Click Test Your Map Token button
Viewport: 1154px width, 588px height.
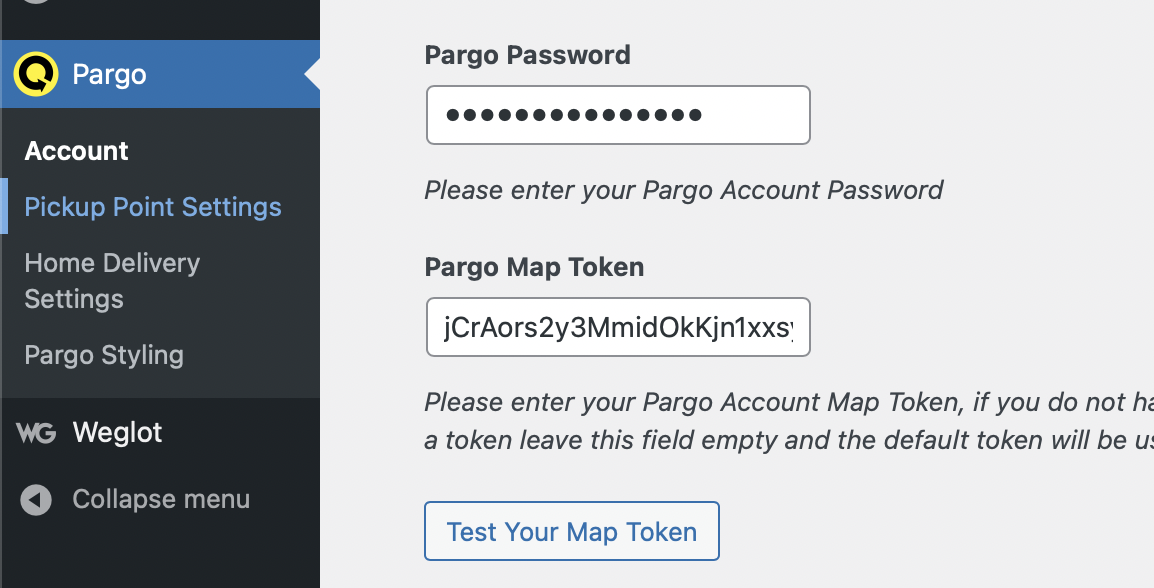click(x=572, y=531)
